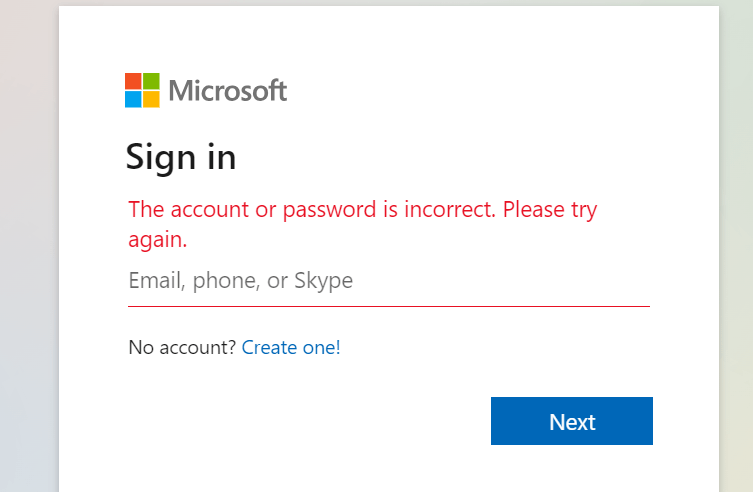Click the page background left of the card
The height and width of the screenshot is (492, 753).
click(x=28, y=250)
